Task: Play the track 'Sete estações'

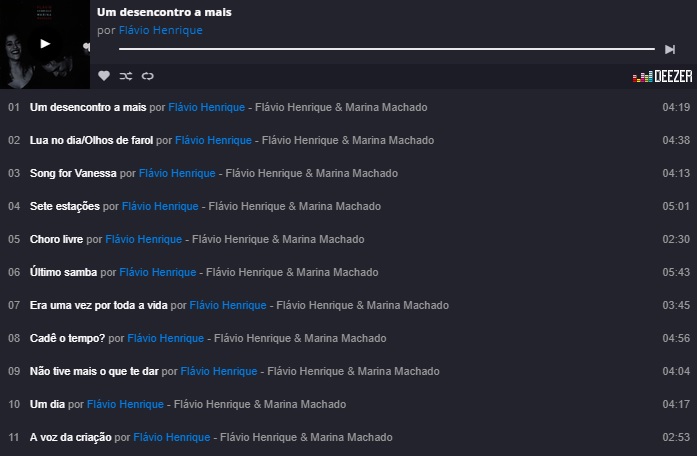Action: point(65,206)
